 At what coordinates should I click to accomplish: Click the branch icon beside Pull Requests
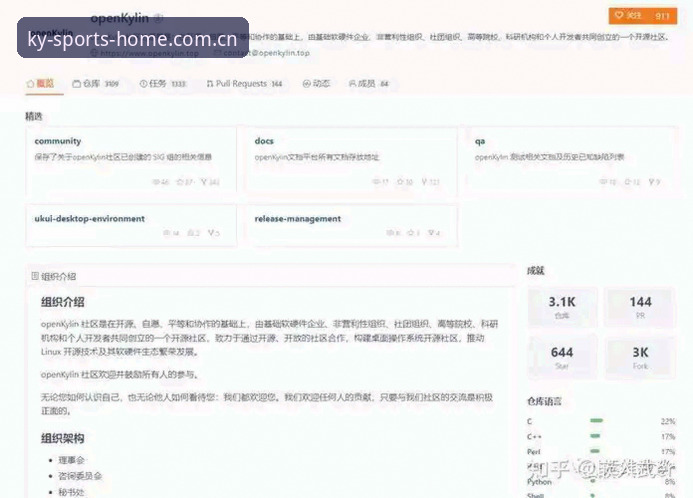[x=210, y=84]
